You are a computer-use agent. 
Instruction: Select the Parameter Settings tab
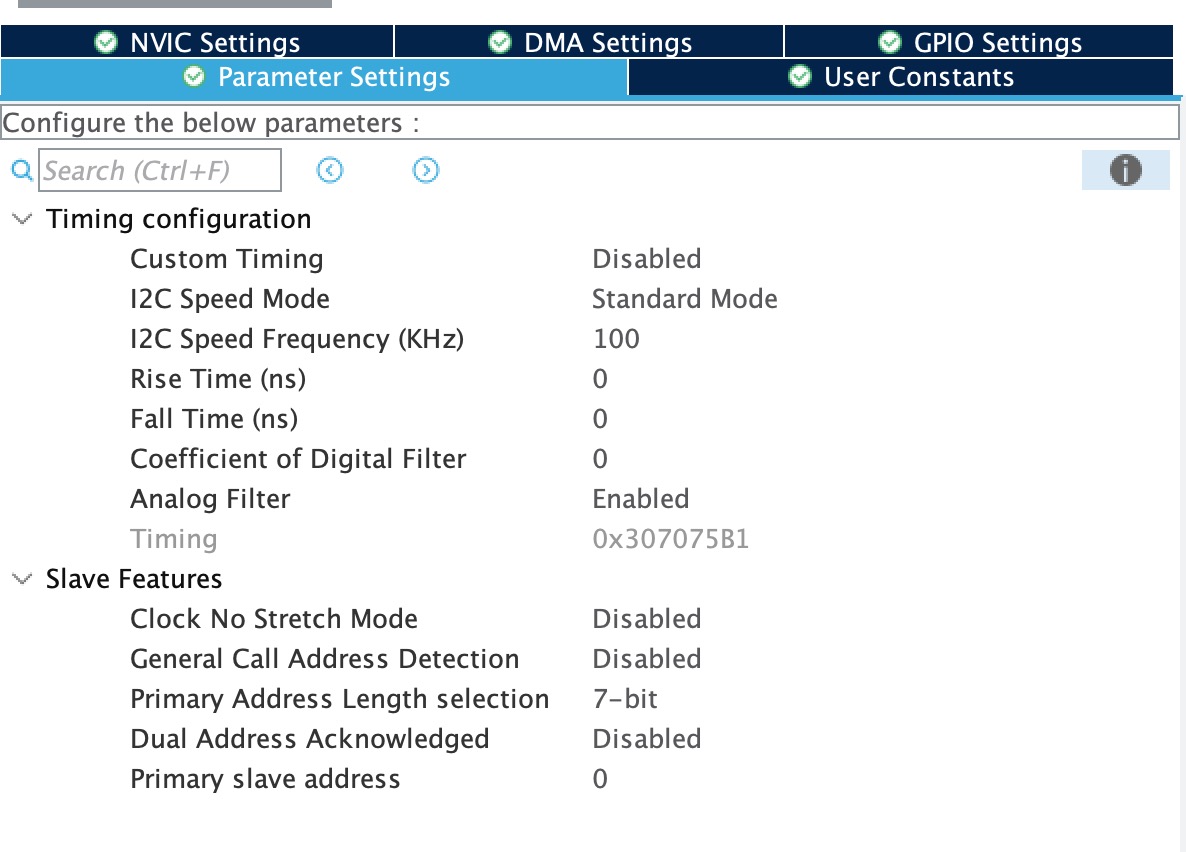pos(314,77)
